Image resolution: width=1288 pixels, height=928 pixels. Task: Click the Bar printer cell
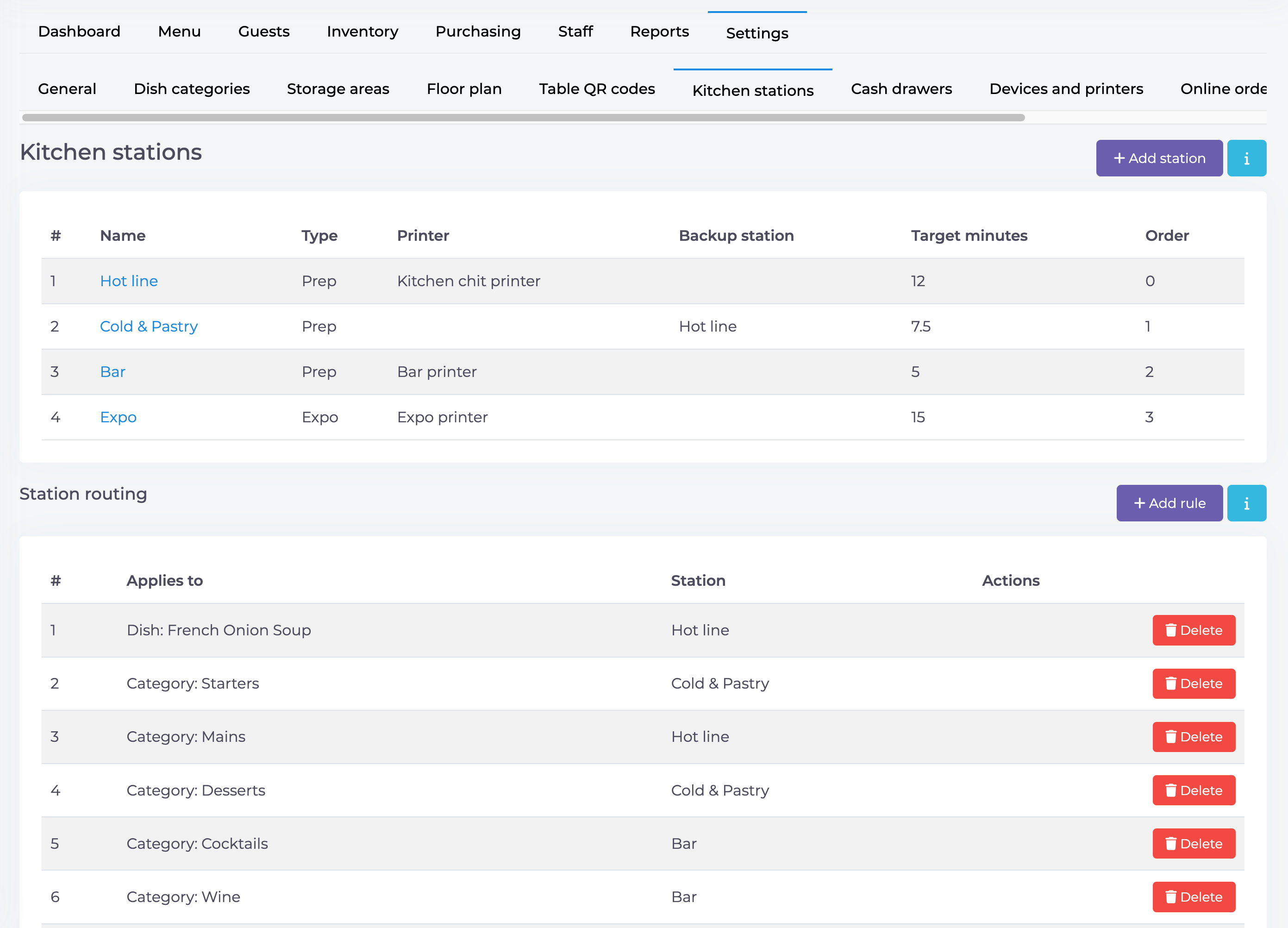[437, 372]
